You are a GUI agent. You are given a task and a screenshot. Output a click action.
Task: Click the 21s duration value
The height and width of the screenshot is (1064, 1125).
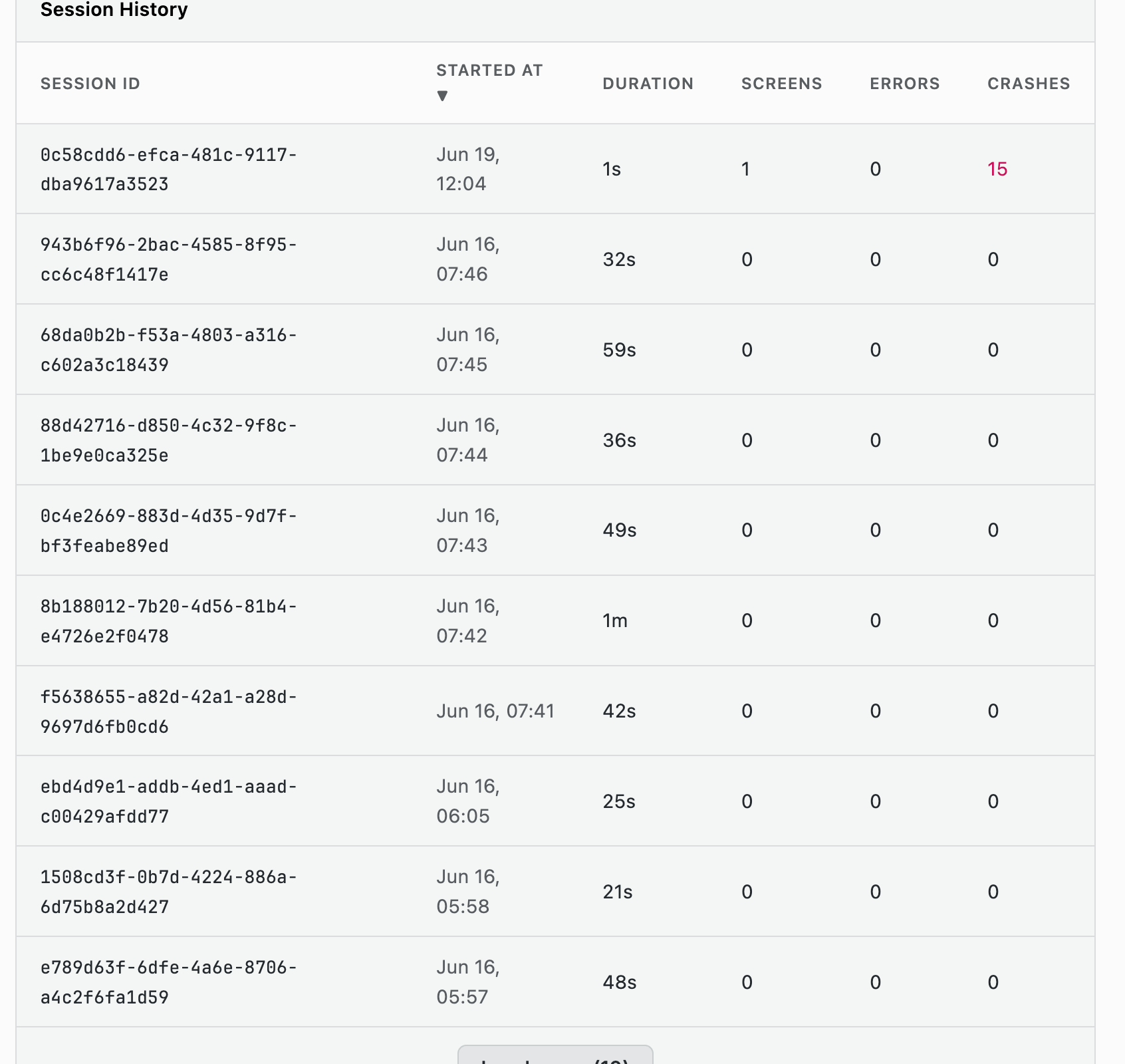[x=618, y=892]
